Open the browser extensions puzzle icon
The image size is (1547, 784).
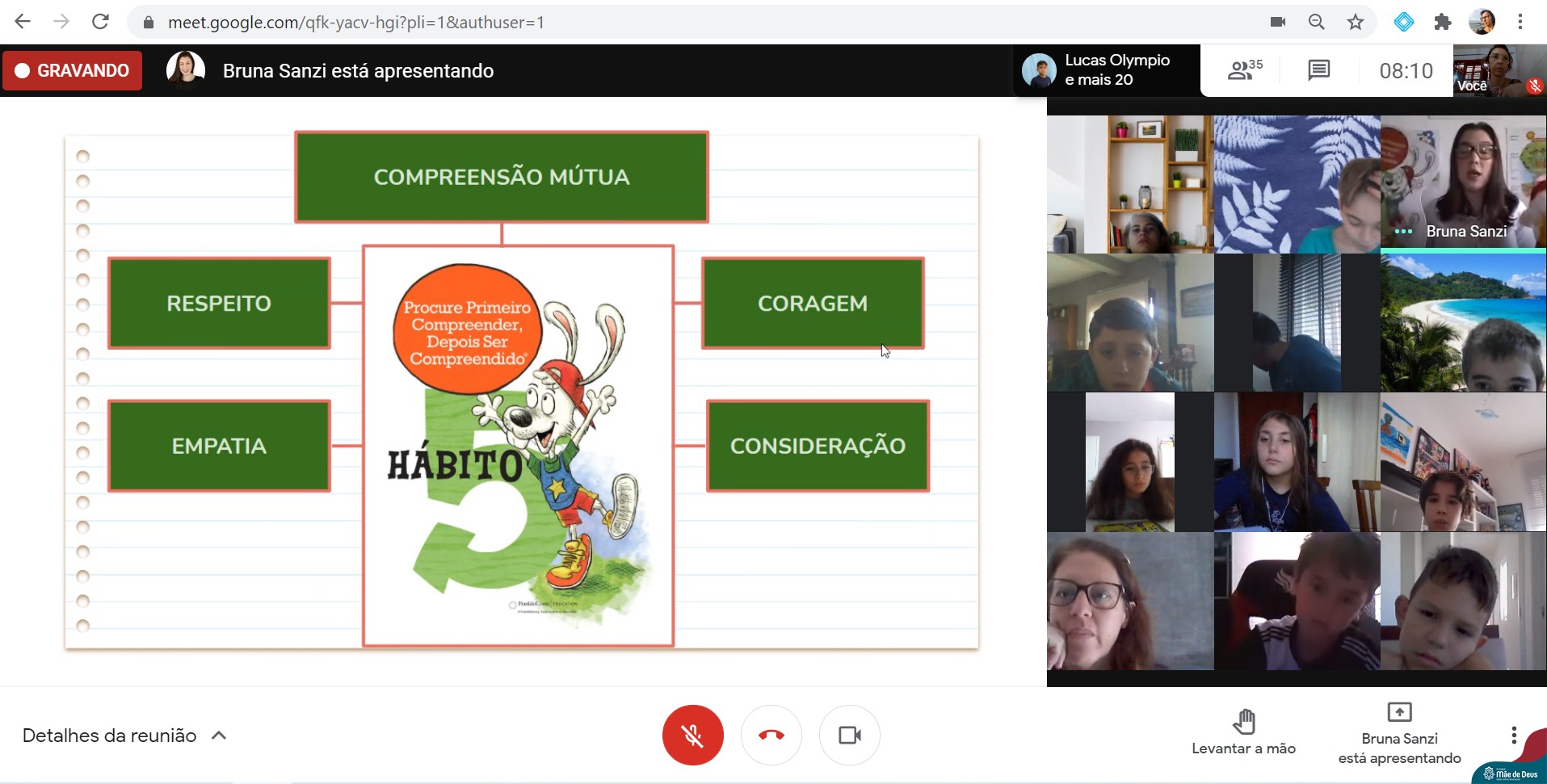tap(1443, 23)
